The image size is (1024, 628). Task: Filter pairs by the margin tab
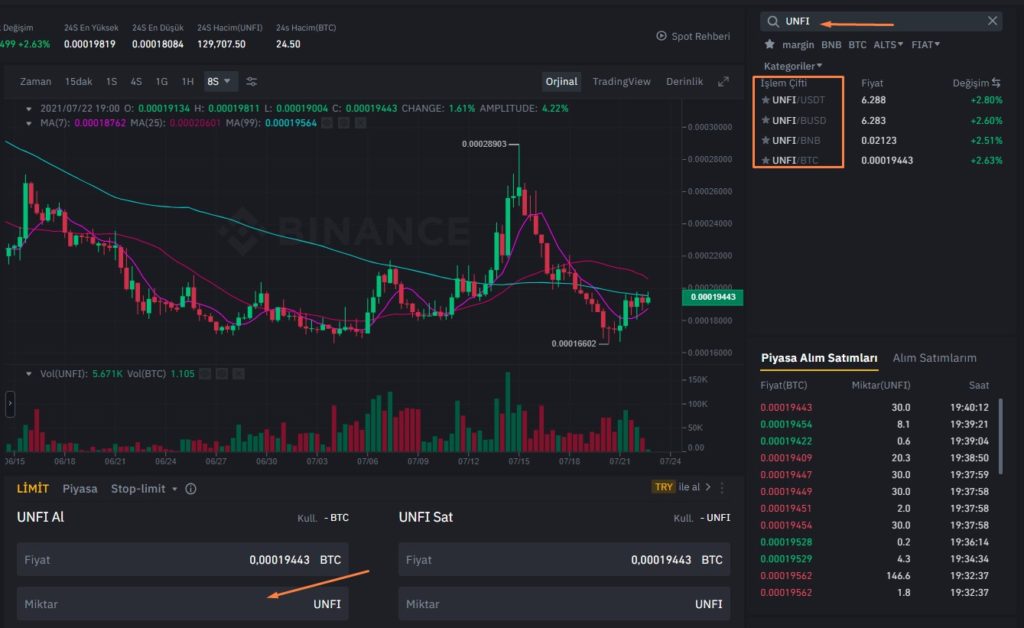[798, 44]
